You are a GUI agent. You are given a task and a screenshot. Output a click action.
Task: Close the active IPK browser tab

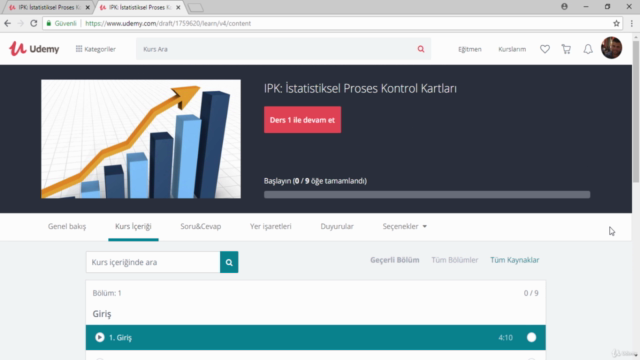[x=178, y=7]
